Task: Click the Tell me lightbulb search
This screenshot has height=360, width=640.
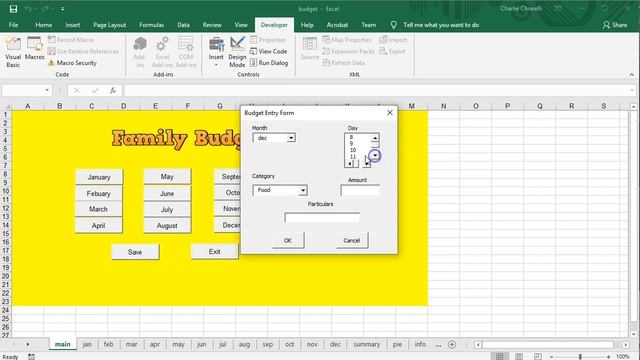Action: (393, 25)
